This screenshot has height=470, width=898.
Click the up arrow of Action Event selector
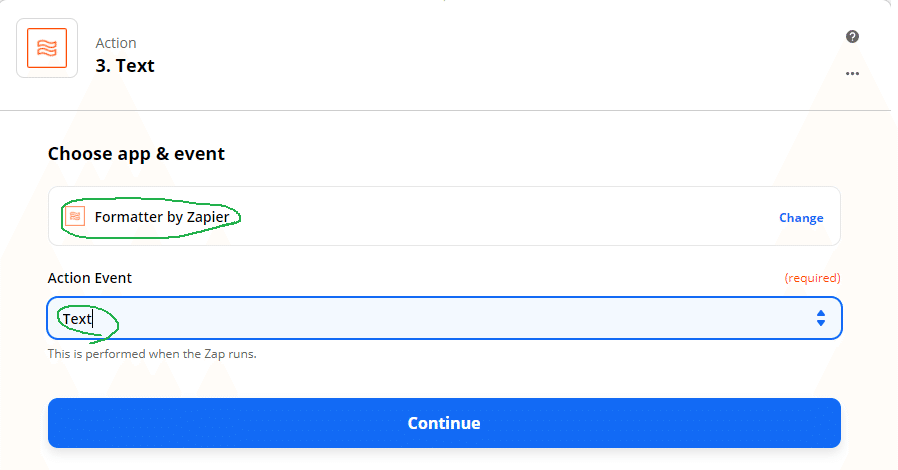coord(820,313)
